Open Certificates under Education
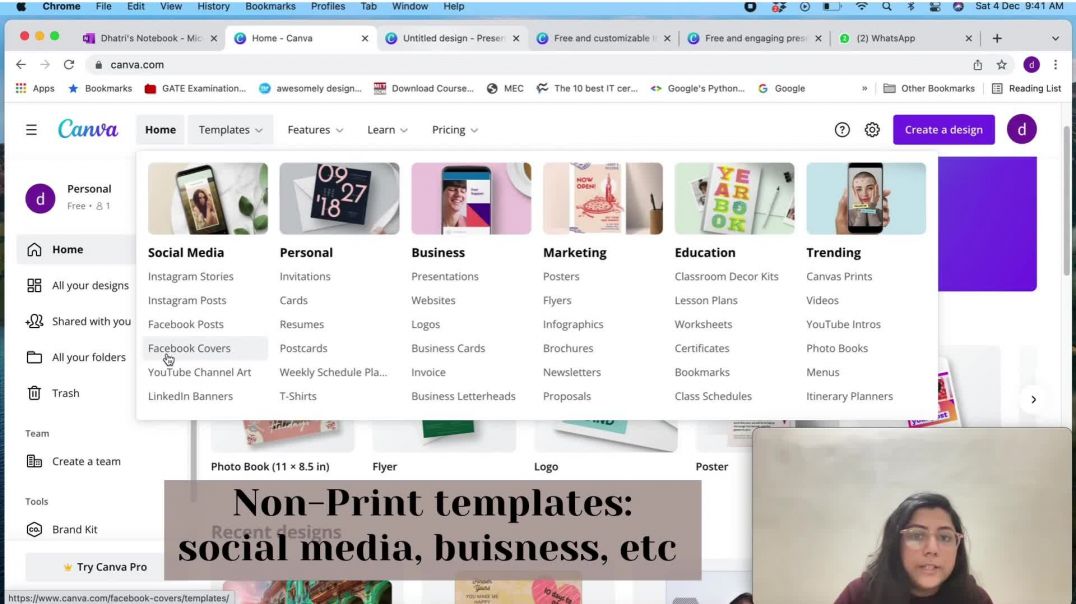Screen dimensions: 1076x604 [x=702, y=348]
